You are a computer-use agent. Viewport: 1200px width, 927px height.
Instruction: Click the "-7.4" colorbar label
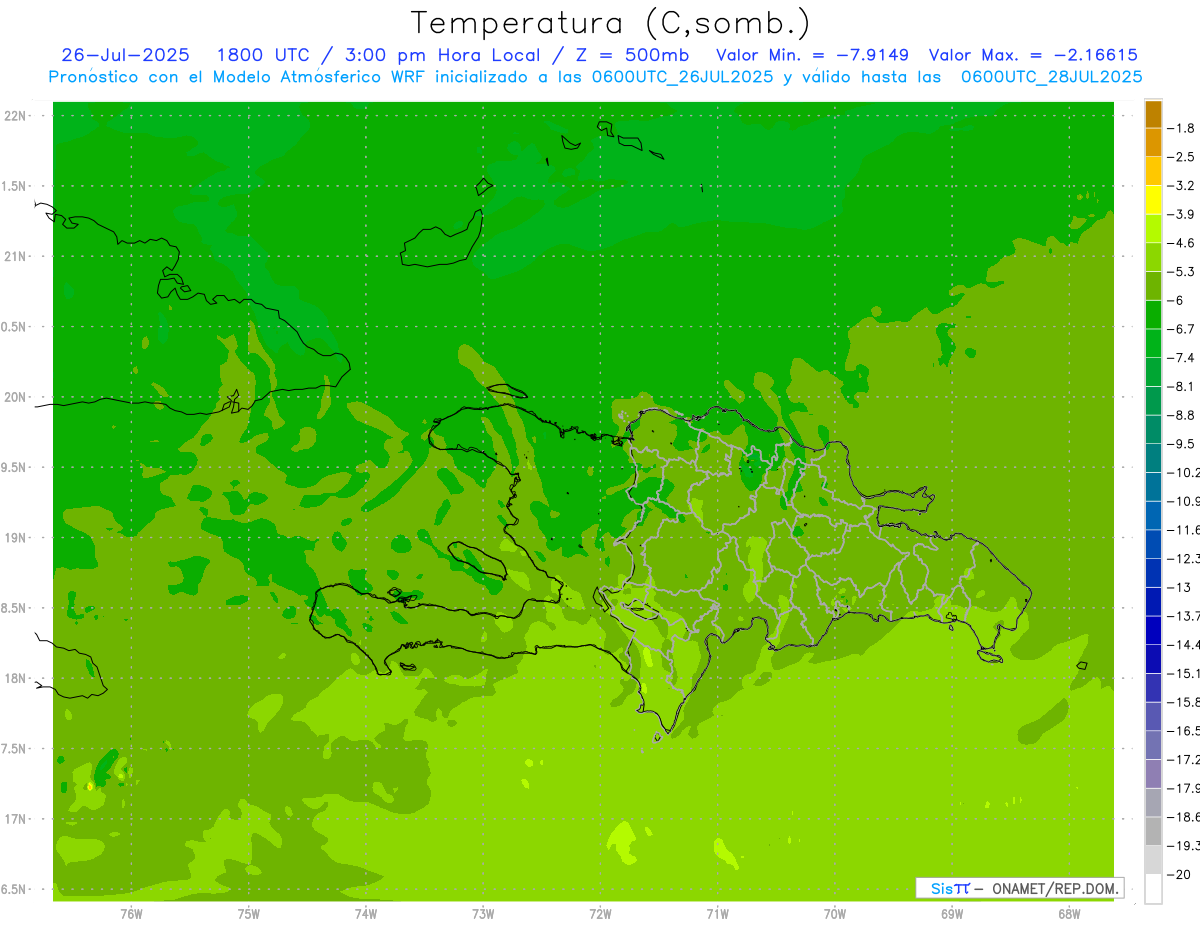coord(1181,358)
